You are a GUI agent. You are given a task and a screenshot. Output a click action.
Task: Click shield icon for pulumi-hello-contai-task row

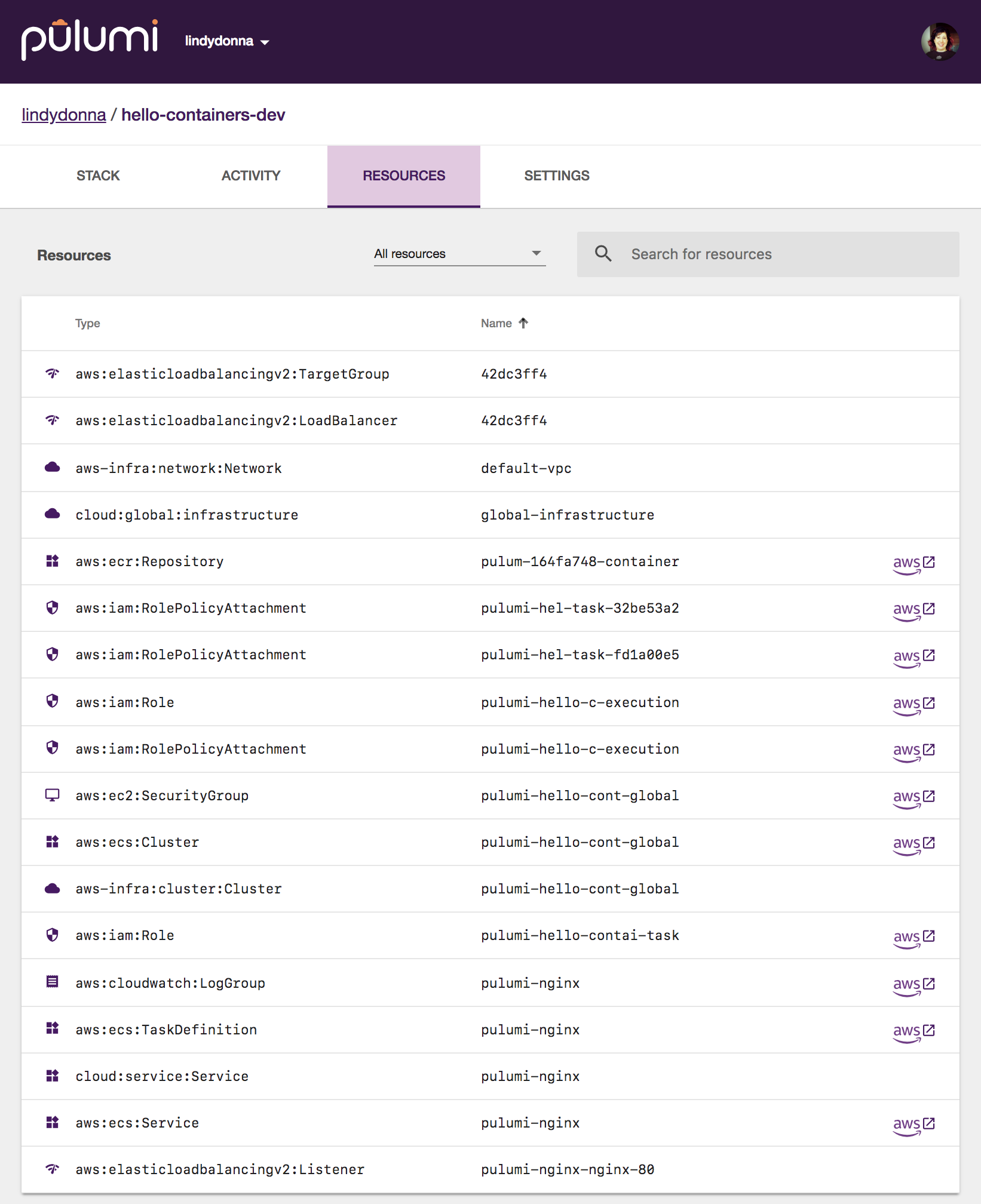pos(53,935)
